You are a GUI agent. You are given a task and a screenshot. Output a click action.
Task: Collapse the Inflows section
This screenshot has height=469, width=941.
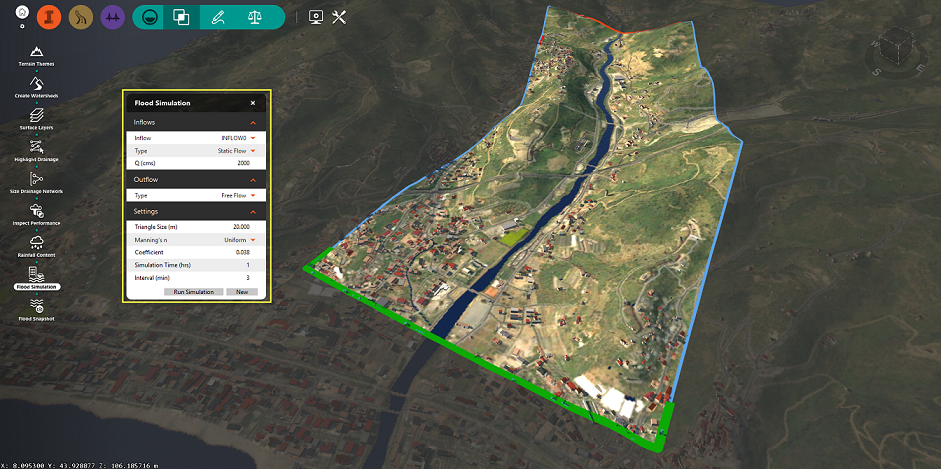click(x=253, y=122)
